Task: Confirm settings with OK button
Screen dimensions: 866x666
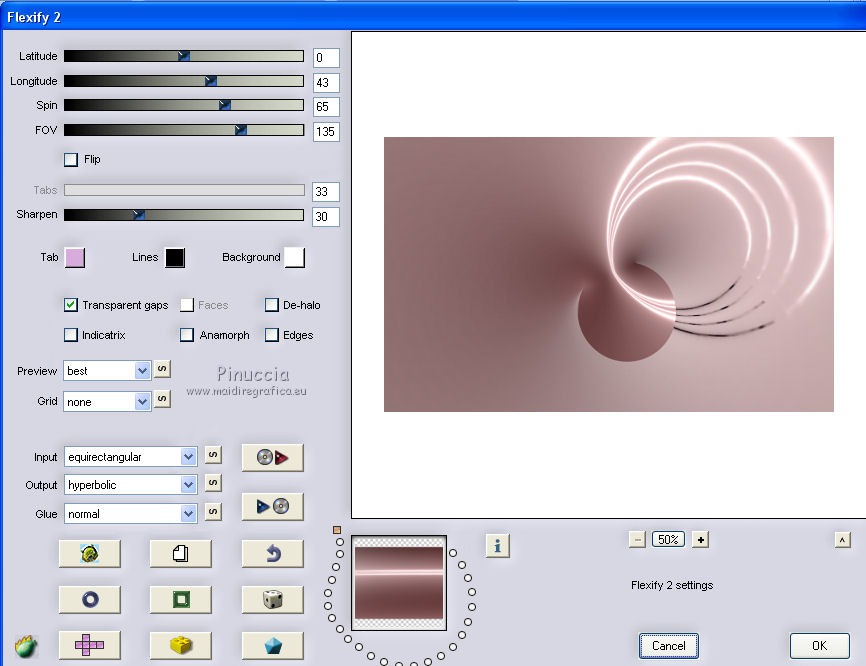Action: click(819, 646)
